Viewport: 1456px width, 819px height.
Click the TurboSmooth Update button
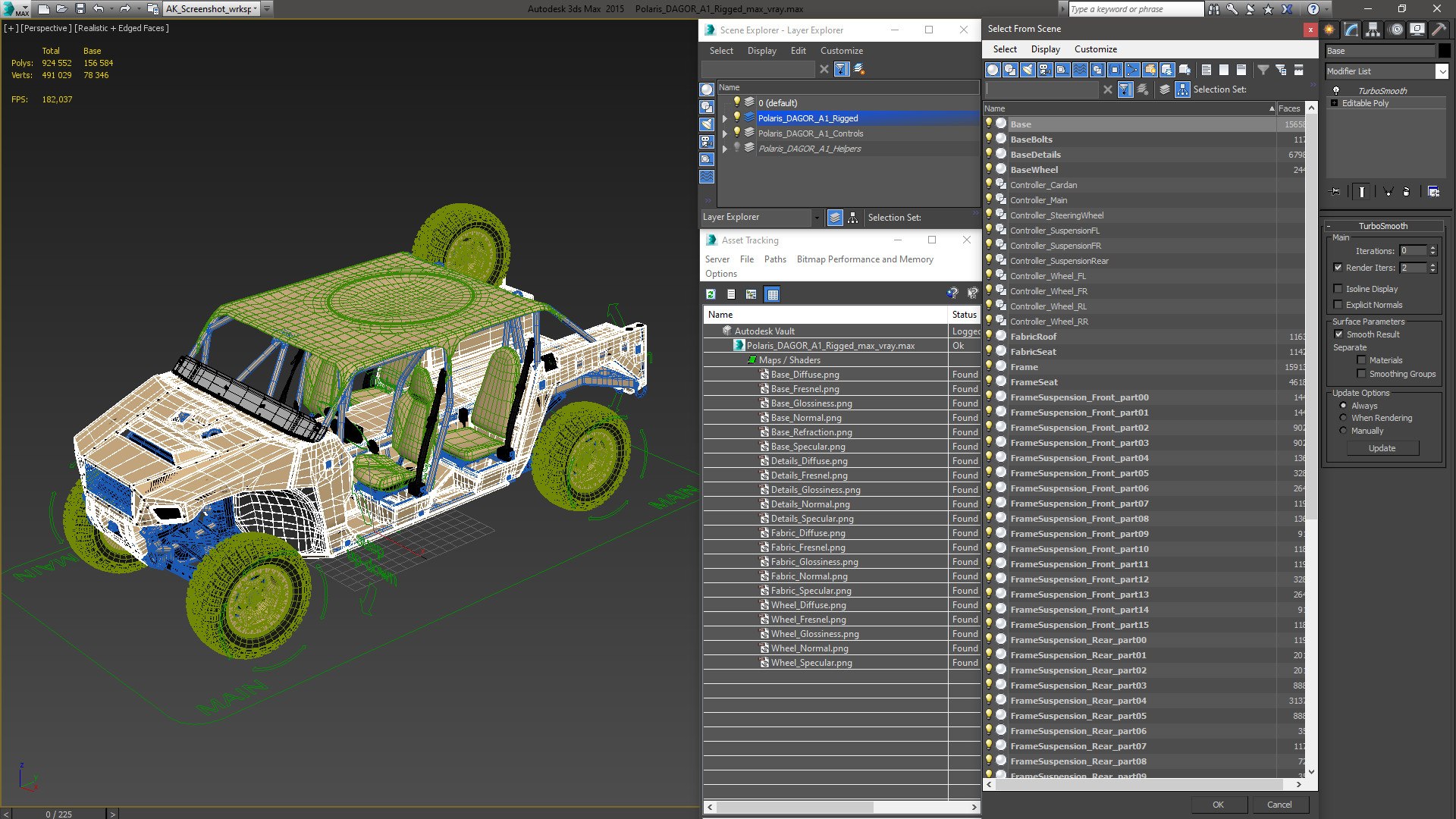click(x=1382, y=448)
